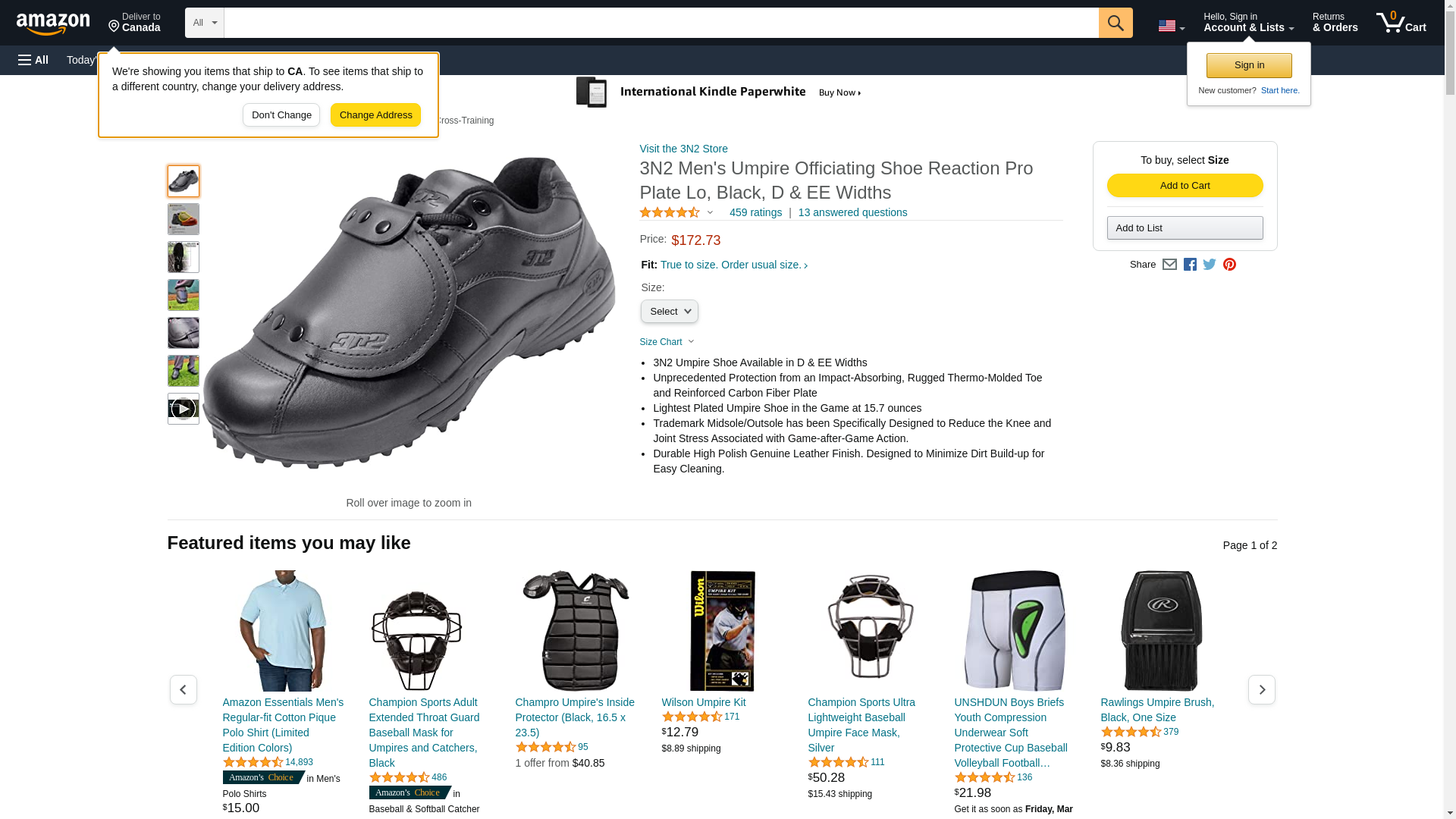Go to the next featured items page
Viewport: 1456px width, 819px height.
(1262, 689)
